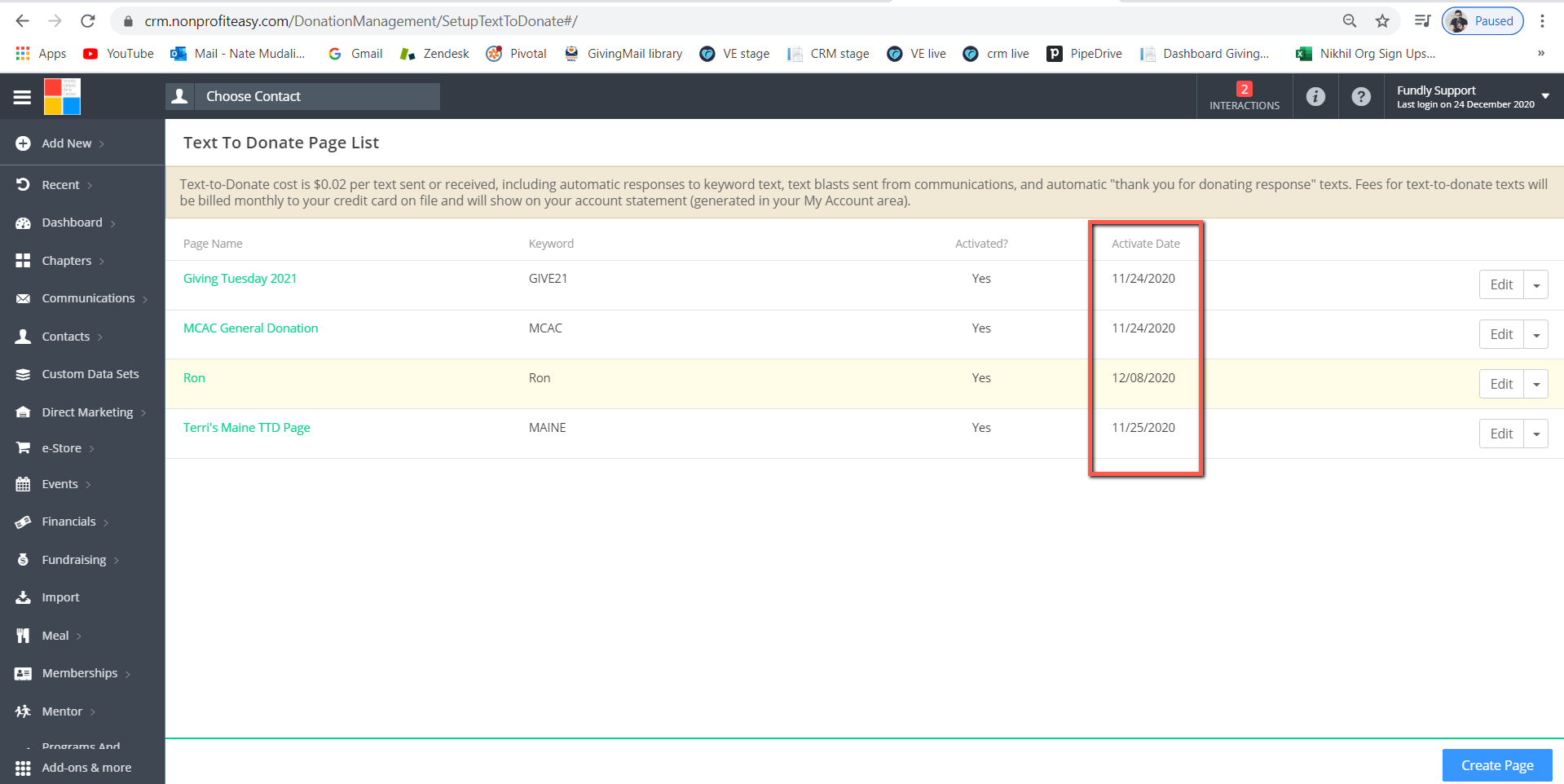1564x784 pixels.
Task: Click the browser address bar URL
Action: (x=360, y=21)
